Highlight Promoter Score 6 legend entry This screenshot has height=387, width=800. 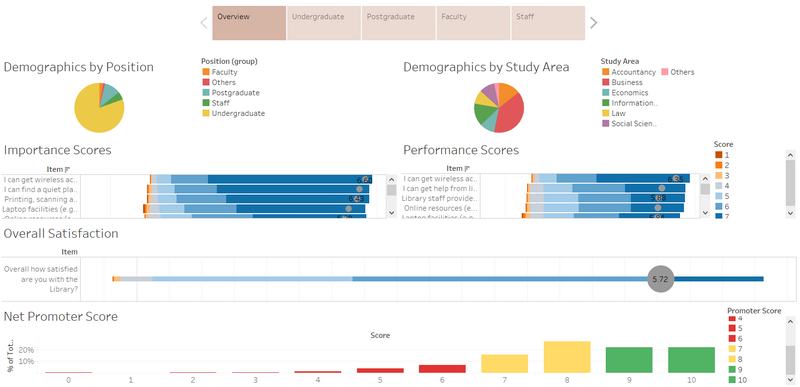(735, 339)
